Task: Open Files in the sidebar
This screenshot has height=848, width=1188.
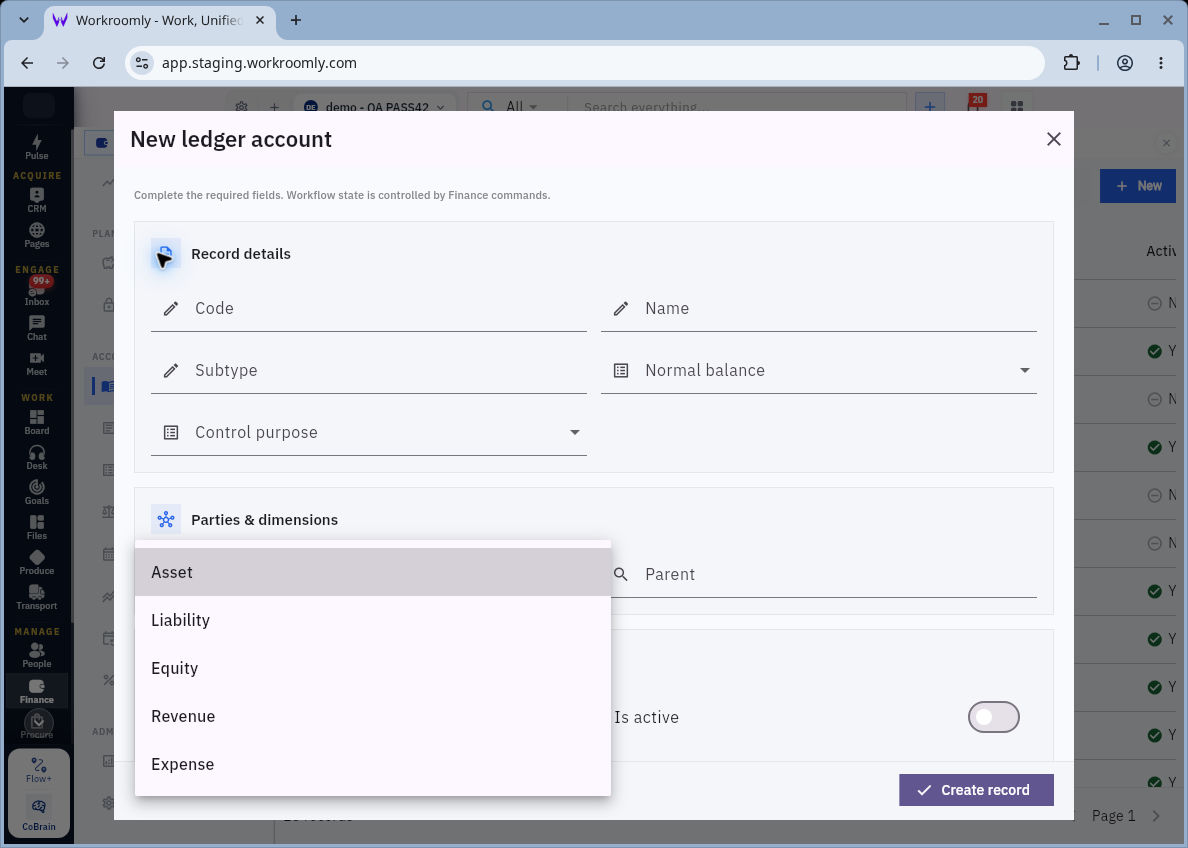Action: coord(36,527)
